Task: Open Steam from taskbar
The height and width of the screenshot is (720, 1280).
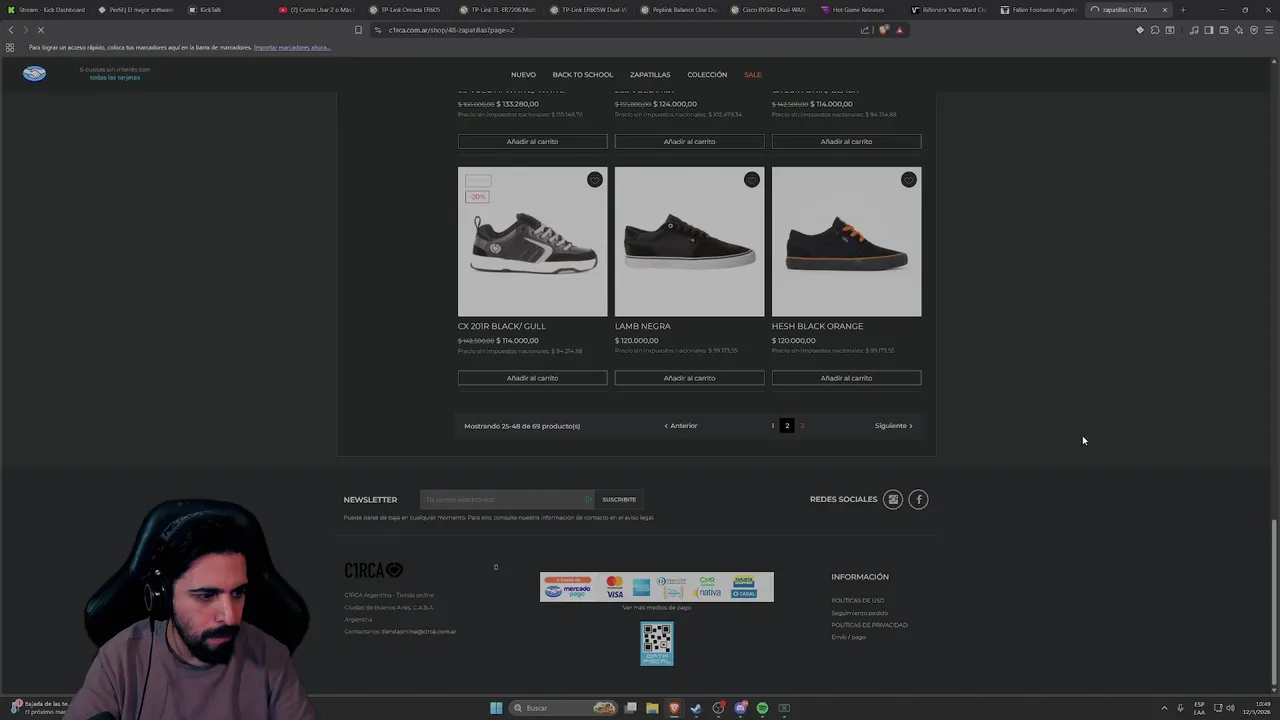Action: tap(696, 708)
